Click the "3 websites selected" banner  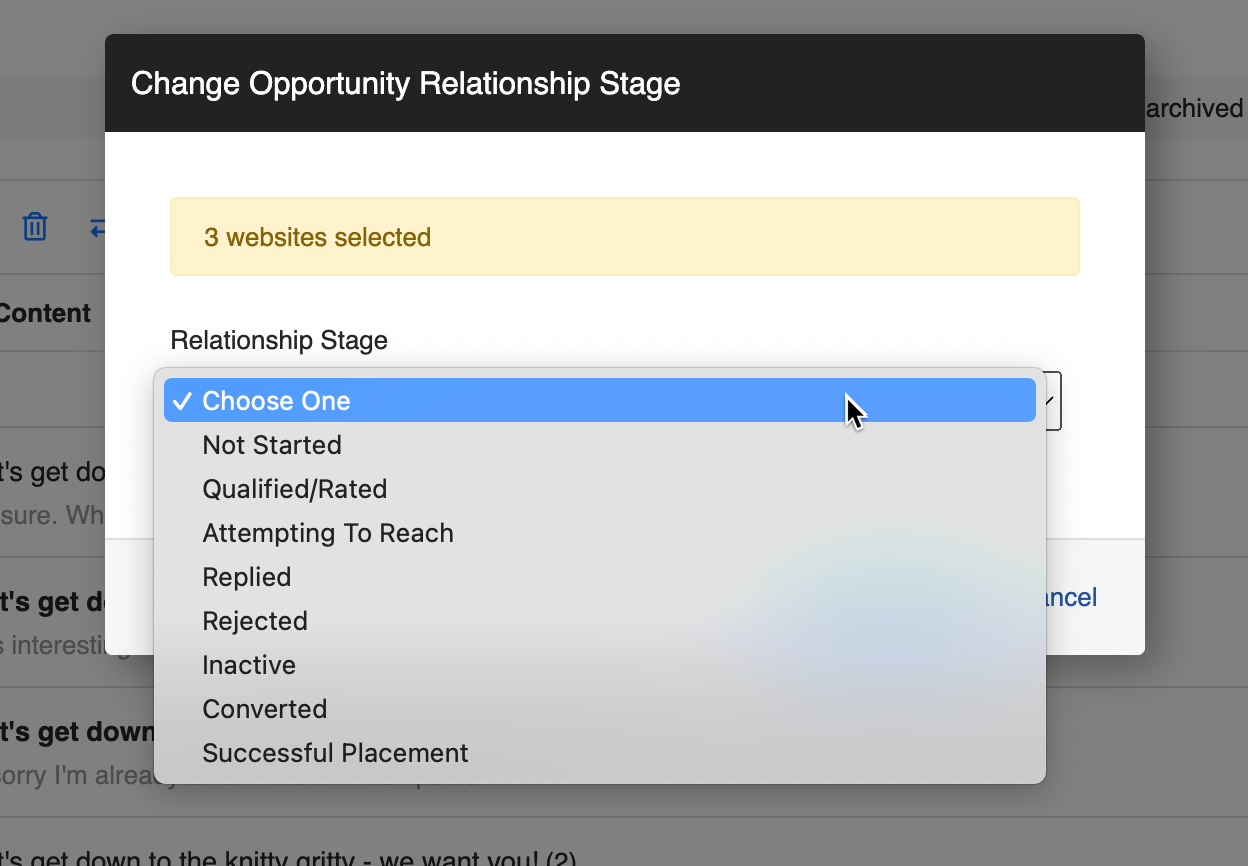click(624, 237)
